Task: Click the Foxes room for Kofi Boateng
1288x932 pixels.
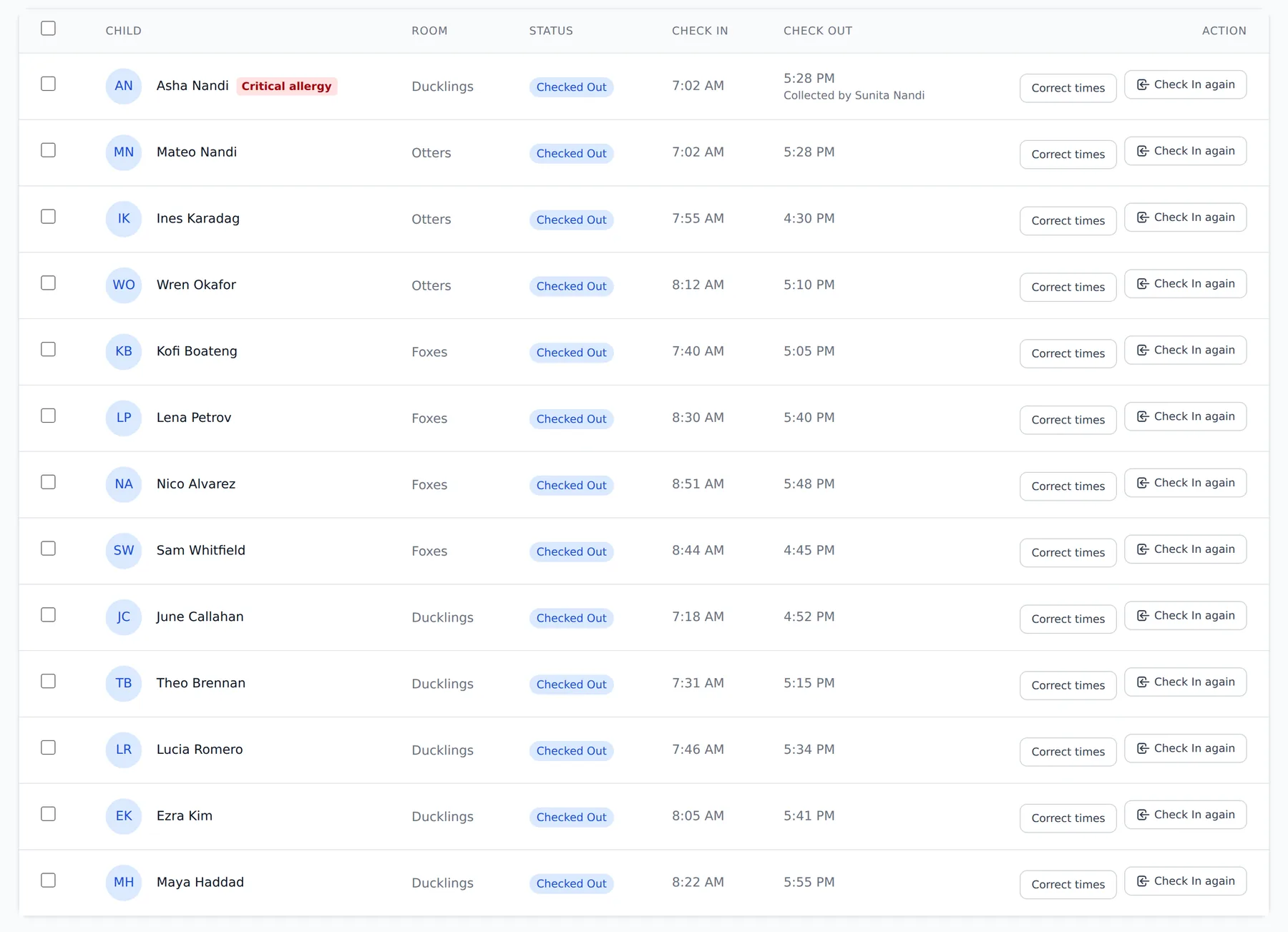Action: pyautogui.click(x=429, y=352)
